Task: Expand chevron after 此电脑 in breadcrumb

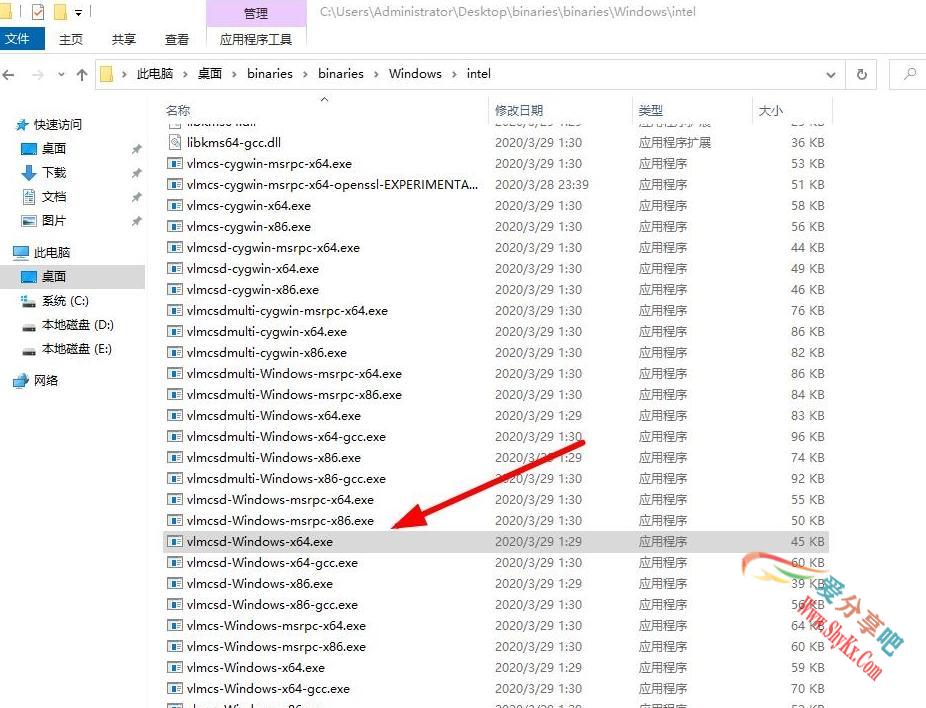Action: tap(185, 74)
